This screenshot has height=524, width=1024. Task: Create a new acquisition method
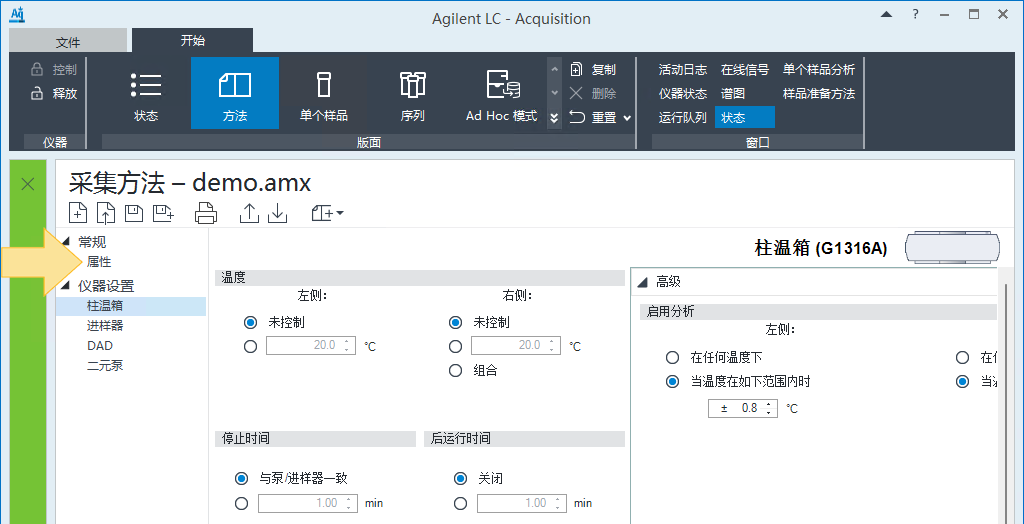(77, 213)
